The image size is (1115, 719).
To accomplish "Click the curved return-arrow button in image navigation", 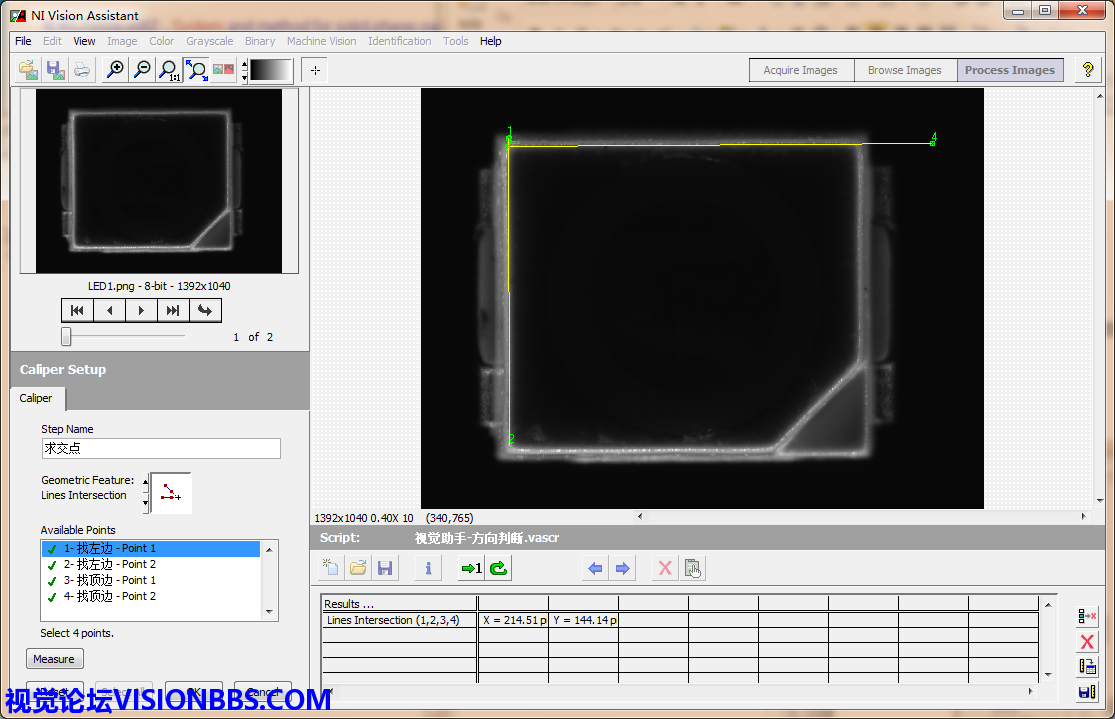I will click(x=205, y=310).
